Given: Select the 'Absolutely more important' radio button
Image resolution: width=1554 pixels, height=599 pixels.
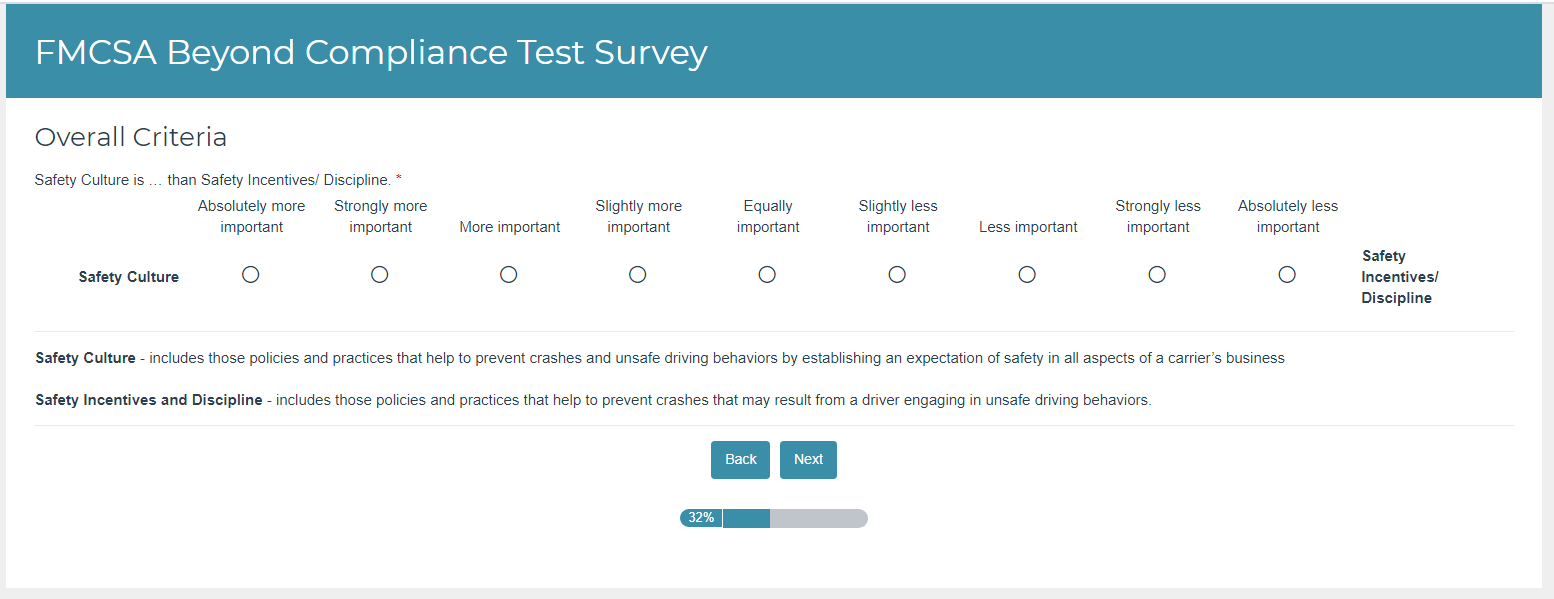Looking at the screenshot, I should (251, 274).
